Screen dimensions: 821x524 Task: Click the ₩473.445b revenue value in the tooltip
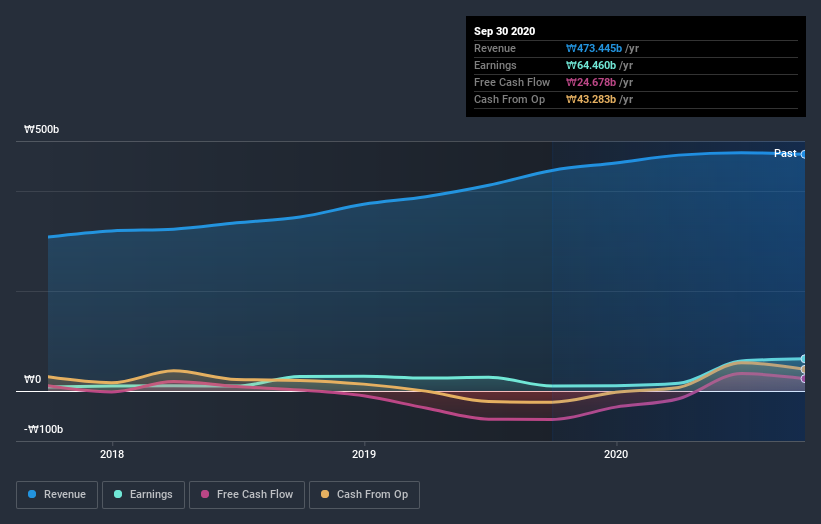click(594, 48)
